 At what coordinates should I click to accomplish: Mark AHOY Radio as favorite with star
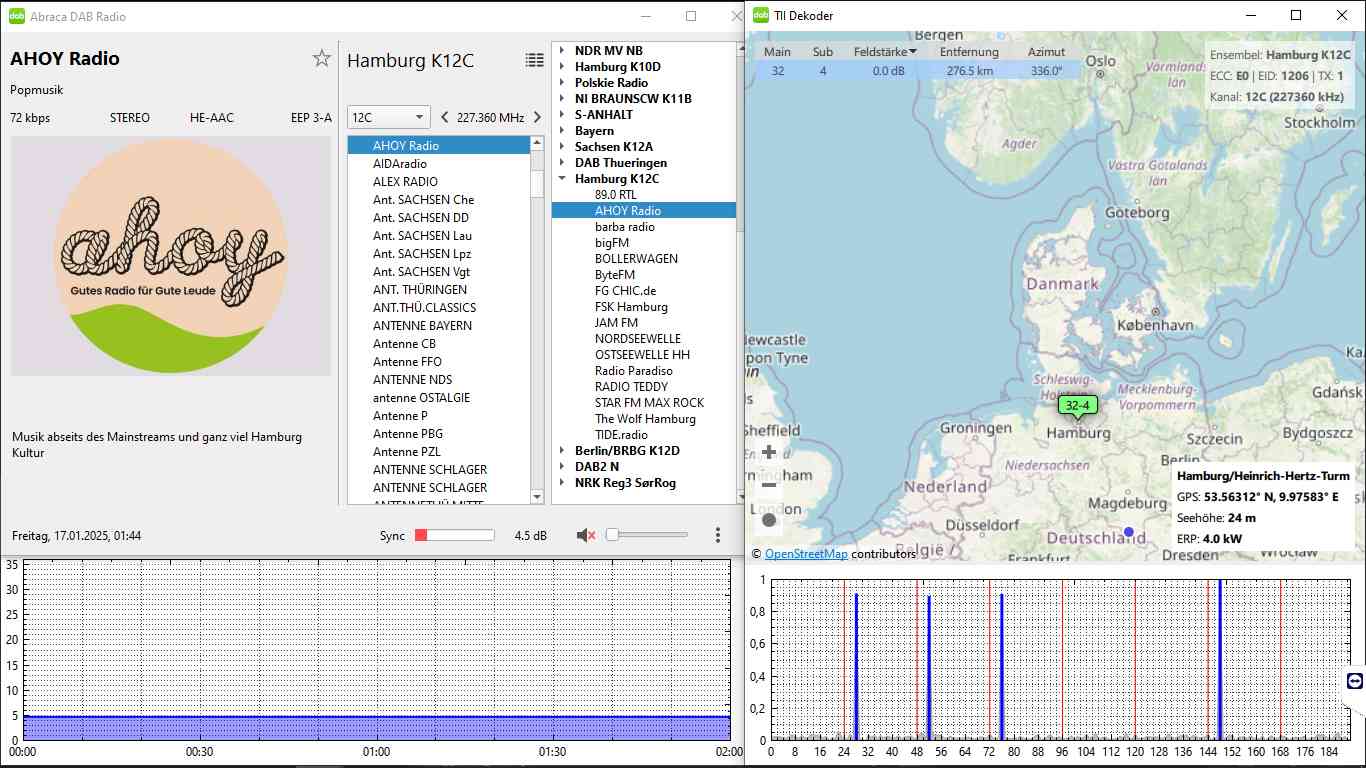[321, 59]
